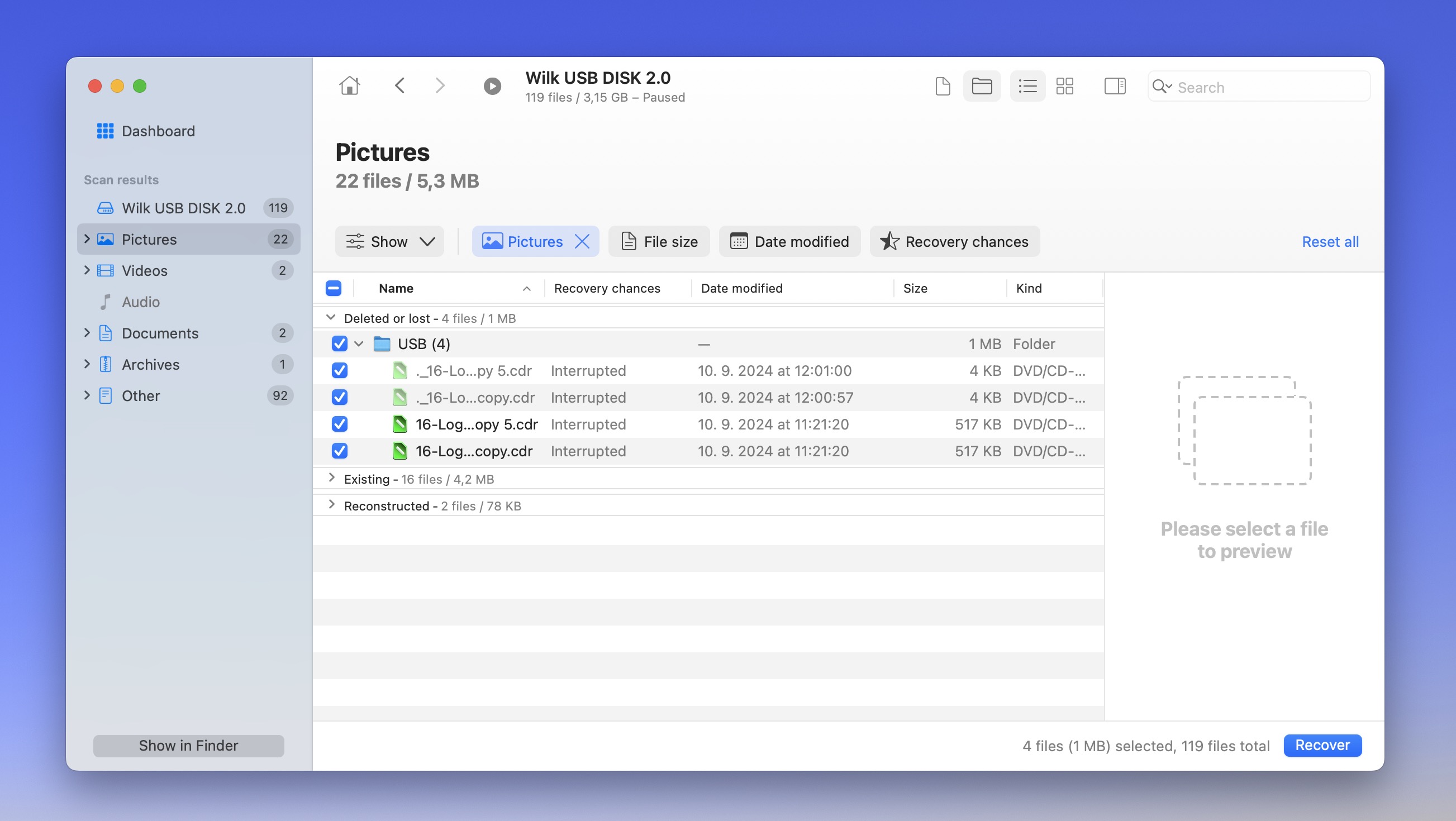
Task: Remove the Pictures filter with X
Action: pos(582,241)
